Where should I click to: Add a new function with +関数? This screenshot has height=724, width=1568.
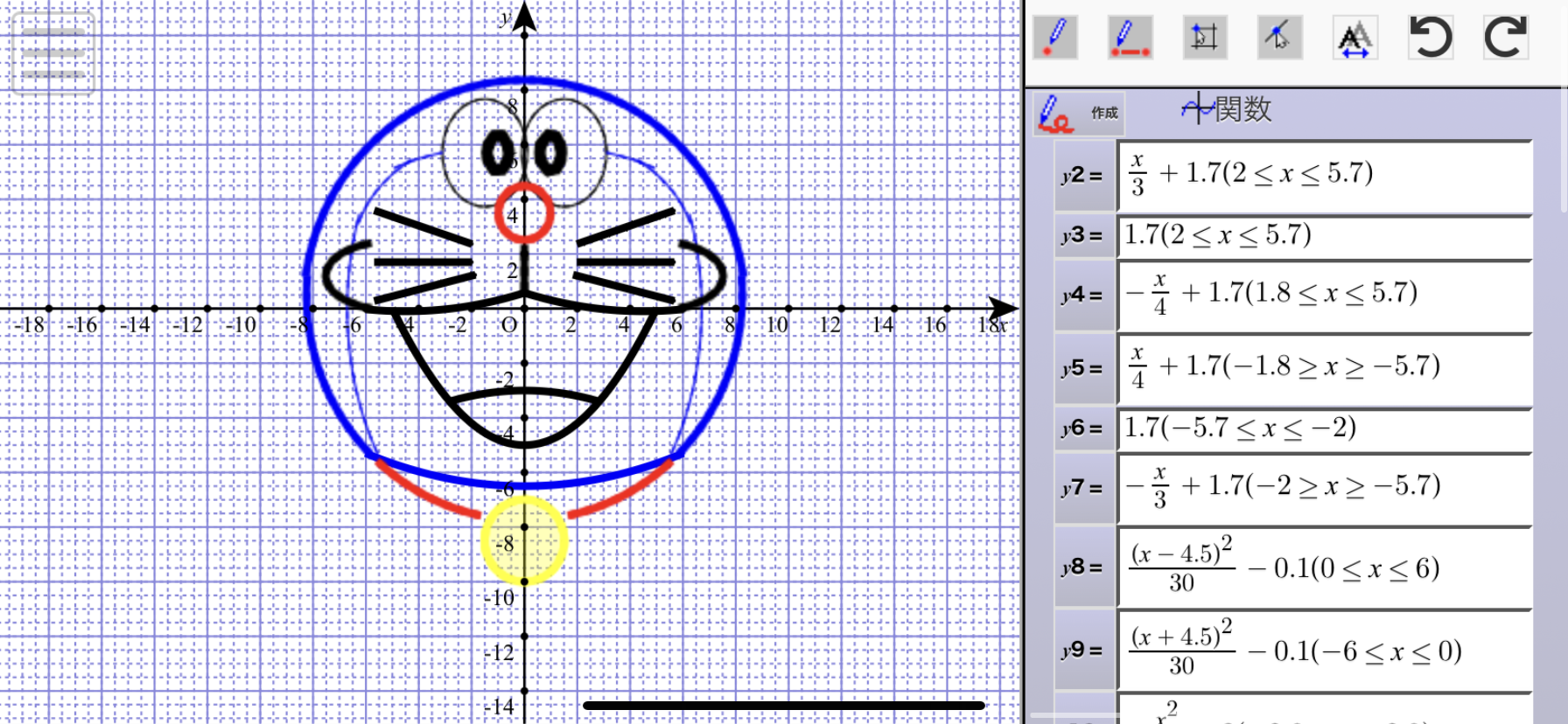coord(1227,109)
